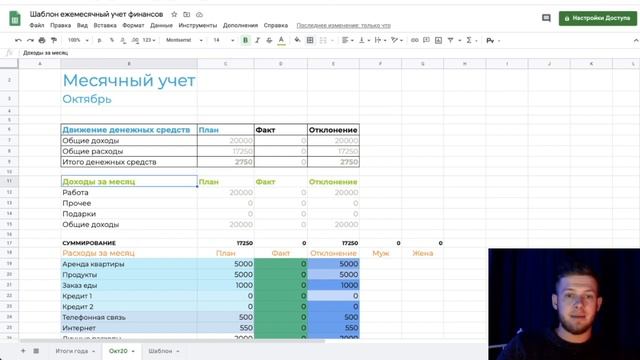Image resolution: width=640 pixels, height=360 pixels.
Task: Select the Доходы за месяц cell
Action: (x=129, y=182)
